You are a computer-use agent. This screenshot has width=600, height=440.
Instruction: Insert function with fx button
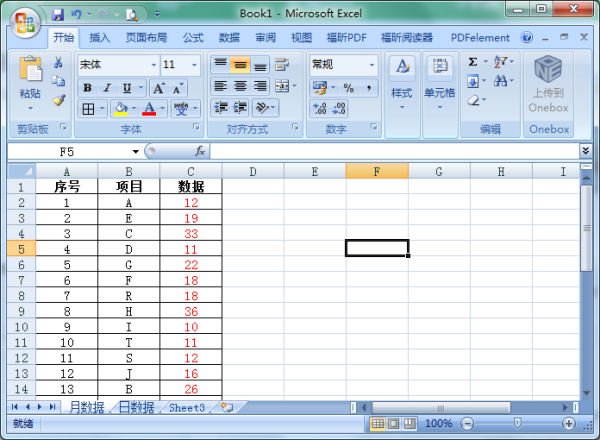click(x=200, y=152)
